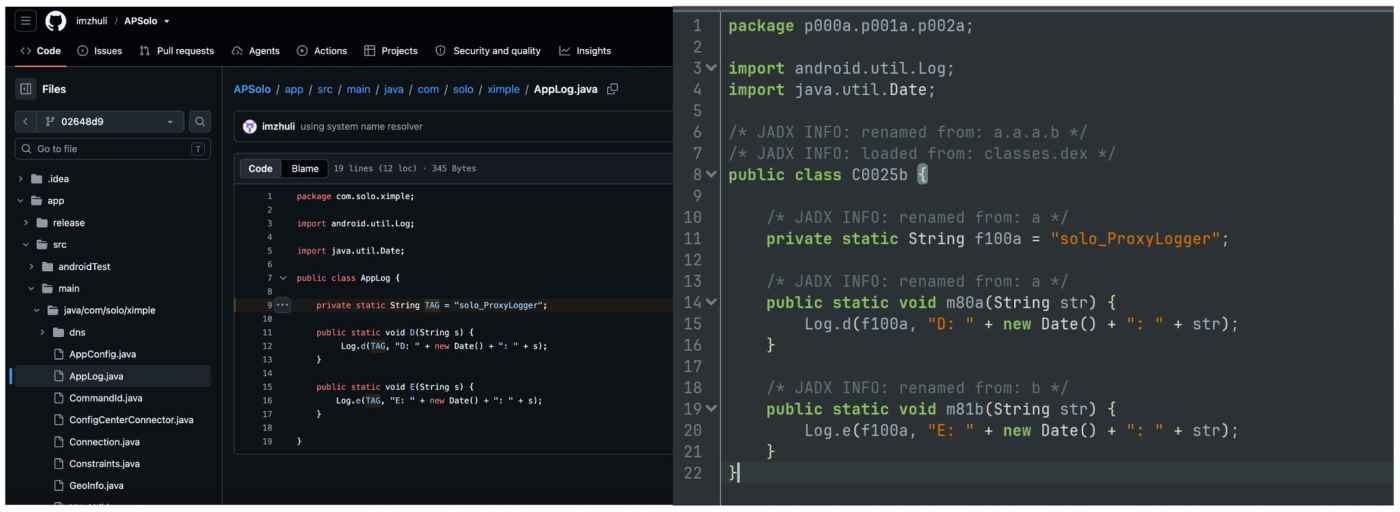Screen dimensions: 1400x512
Task: Open the Agents tab
Action: (255, 51)
